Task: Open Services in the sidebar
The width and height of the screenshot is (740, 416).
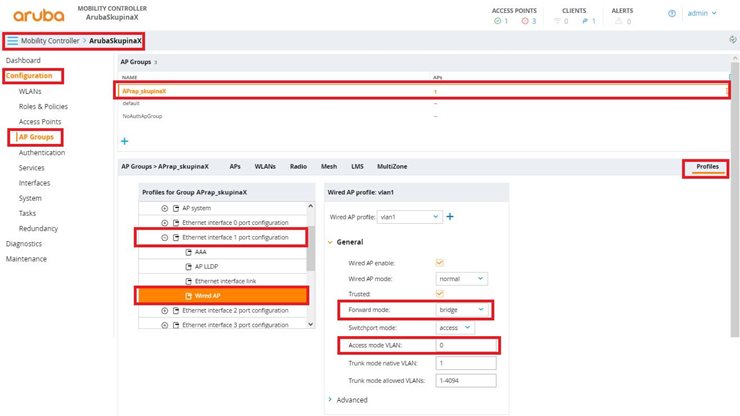Action: pyautogui.click(x=32, y=168)
